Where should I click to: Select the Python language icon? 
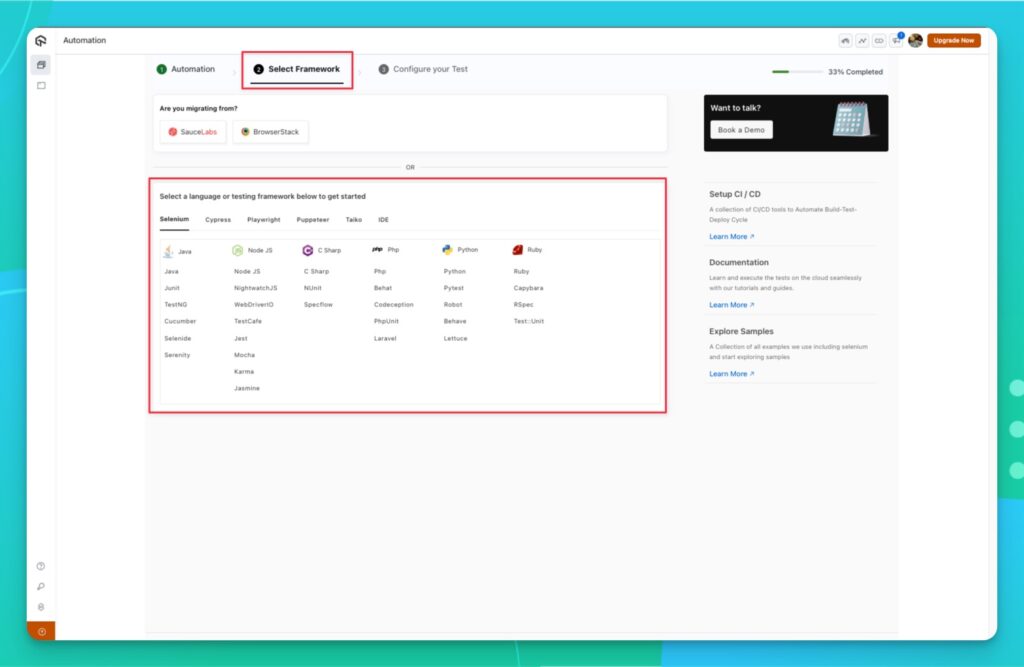(x=447, y=250)
